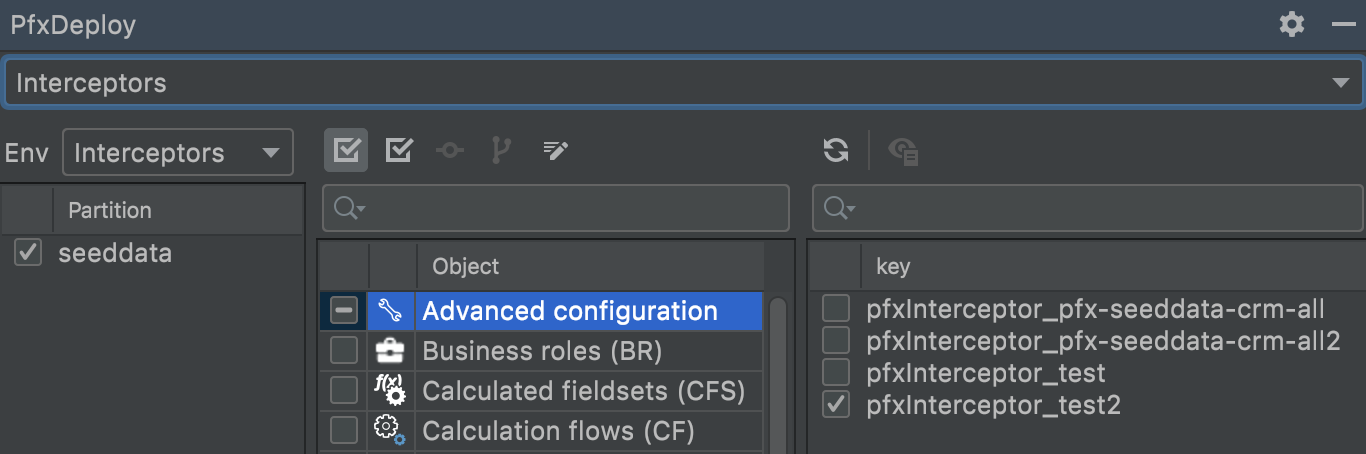This screenshot has height=454, width=1366.
Task: Check the Business roles (BR) checkbox
Action: coord(344,351)
